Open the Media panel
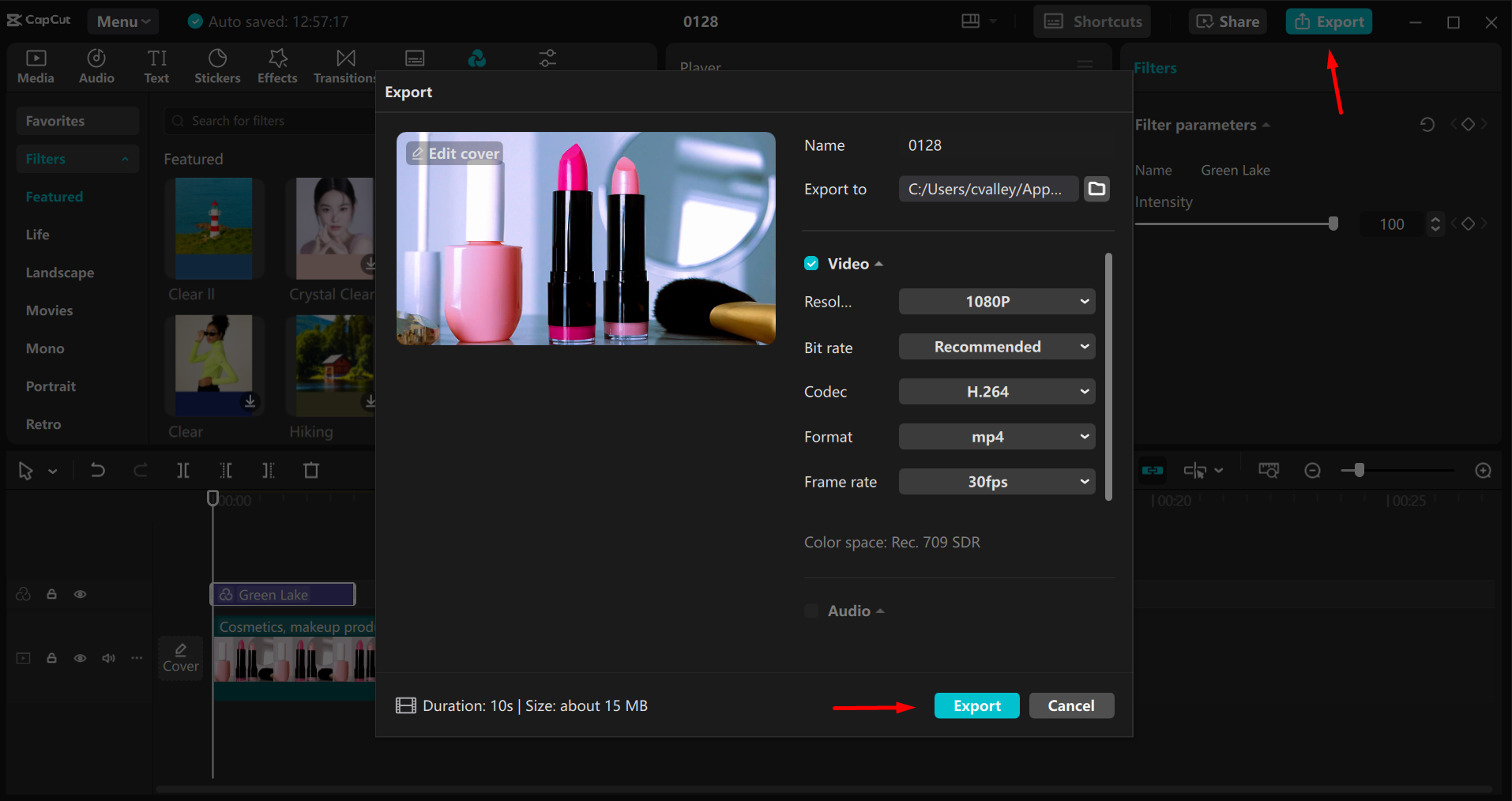This screenshot has height=801, width=1512. [x=36, y=66]
